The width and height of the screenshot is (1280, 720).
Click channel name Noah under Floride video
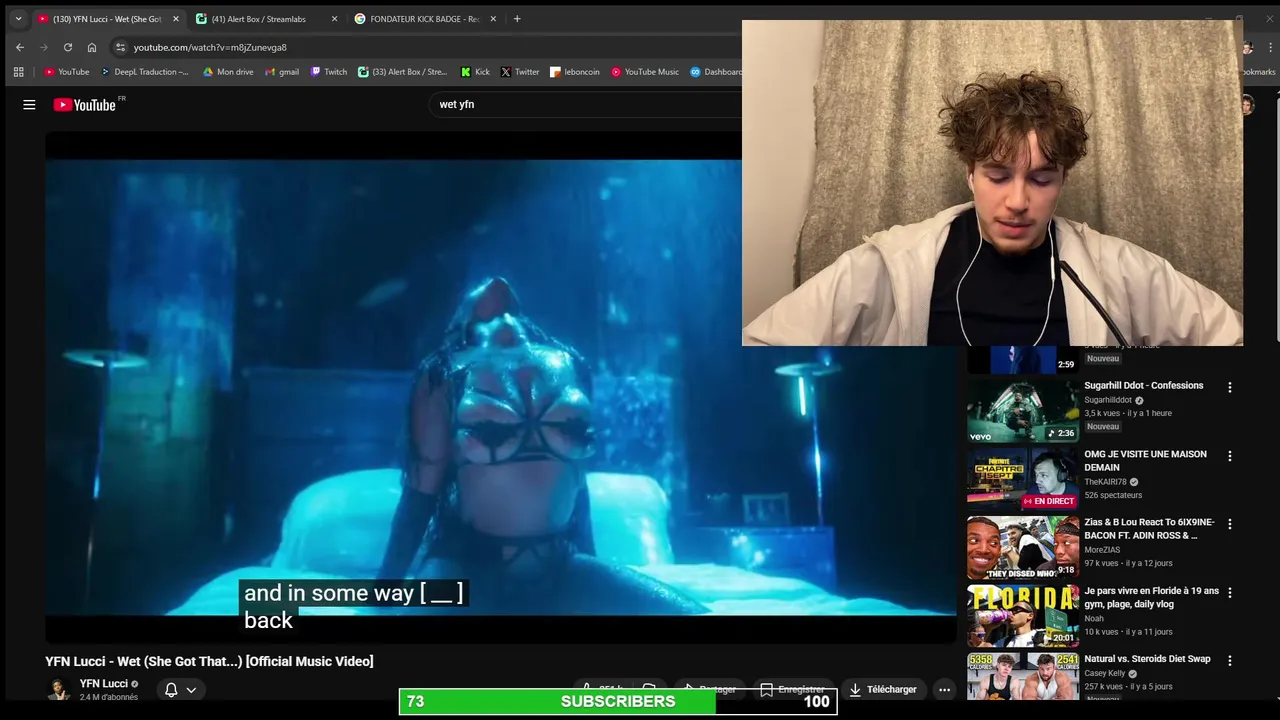pyautogui.click(x=1094, y=618)
